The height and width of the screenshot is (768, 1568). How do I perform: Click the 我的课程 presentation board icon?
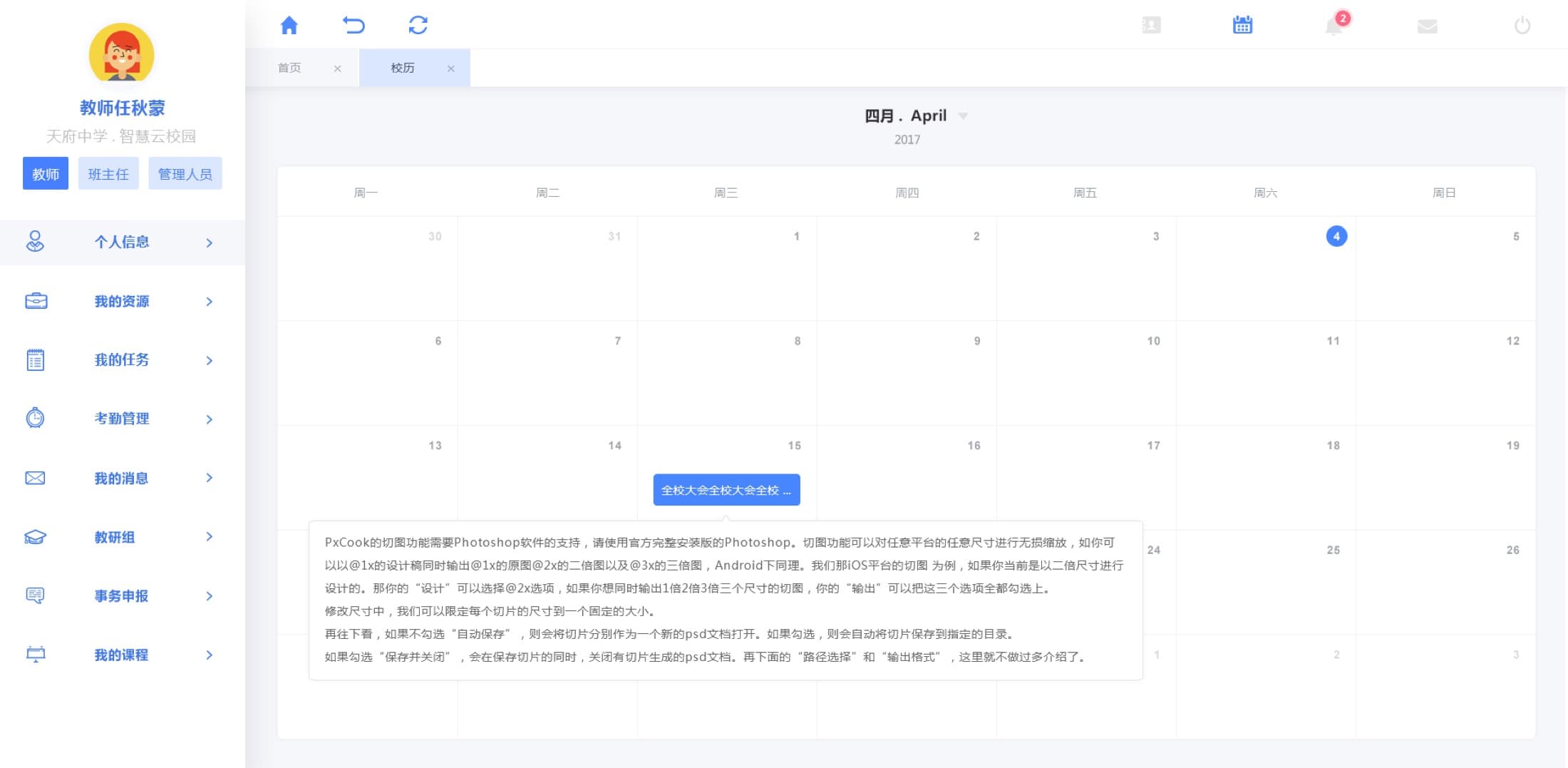[36, 654]
